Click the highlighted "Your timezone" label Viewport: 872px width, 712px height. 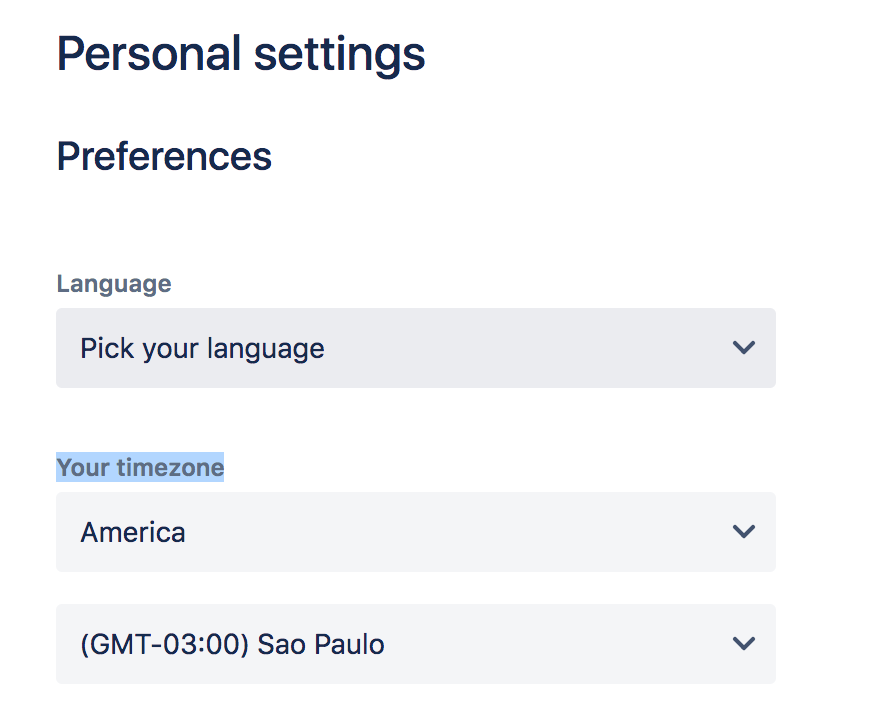[140, 467]
